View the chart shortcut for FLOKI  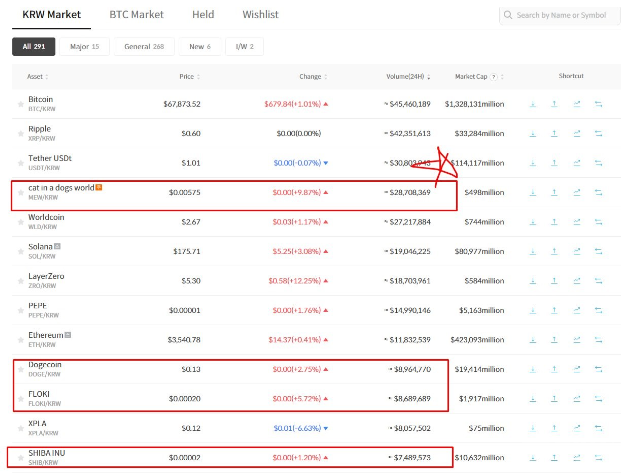click(x=577, y=398)
